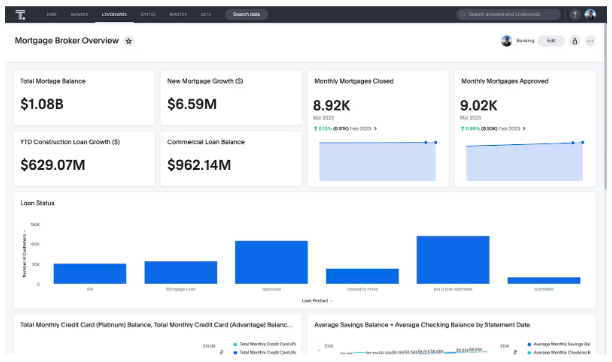Toggle Average Monthly Savings Balance legend entry
Screen dimensions: 612x362
[x=559, y=344]
